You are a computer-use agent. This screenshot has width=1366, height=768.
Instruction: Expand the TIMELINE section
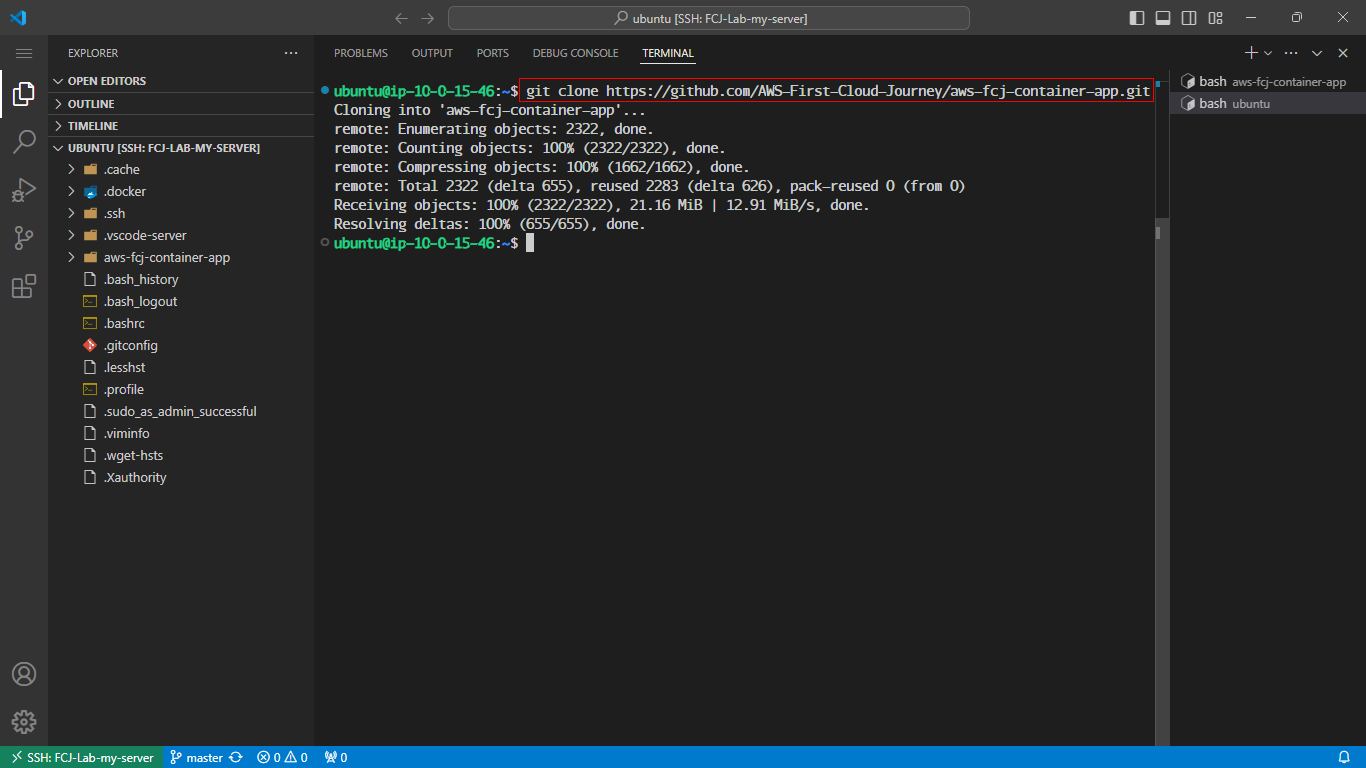point(181,126)
